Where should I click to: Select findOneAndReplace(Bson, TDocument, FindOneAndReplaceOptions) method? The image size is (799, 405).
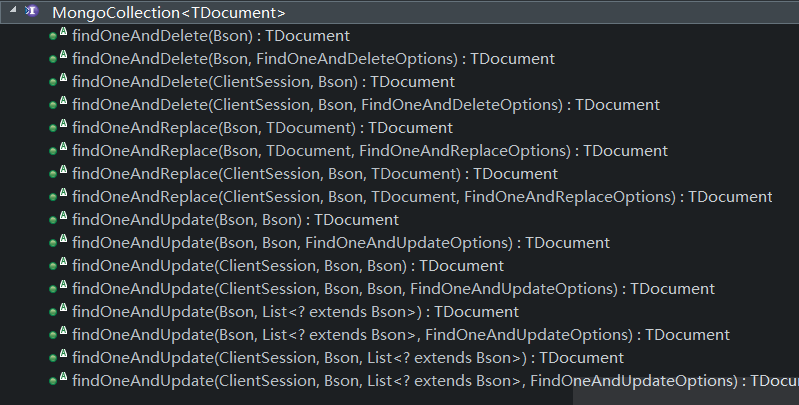(370, 151)
